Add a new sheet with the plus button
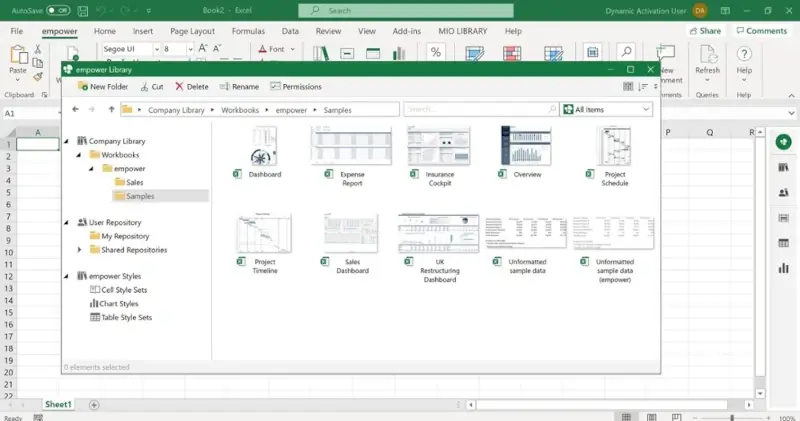This screenshot has width=800, height=421. click(94, 405)
